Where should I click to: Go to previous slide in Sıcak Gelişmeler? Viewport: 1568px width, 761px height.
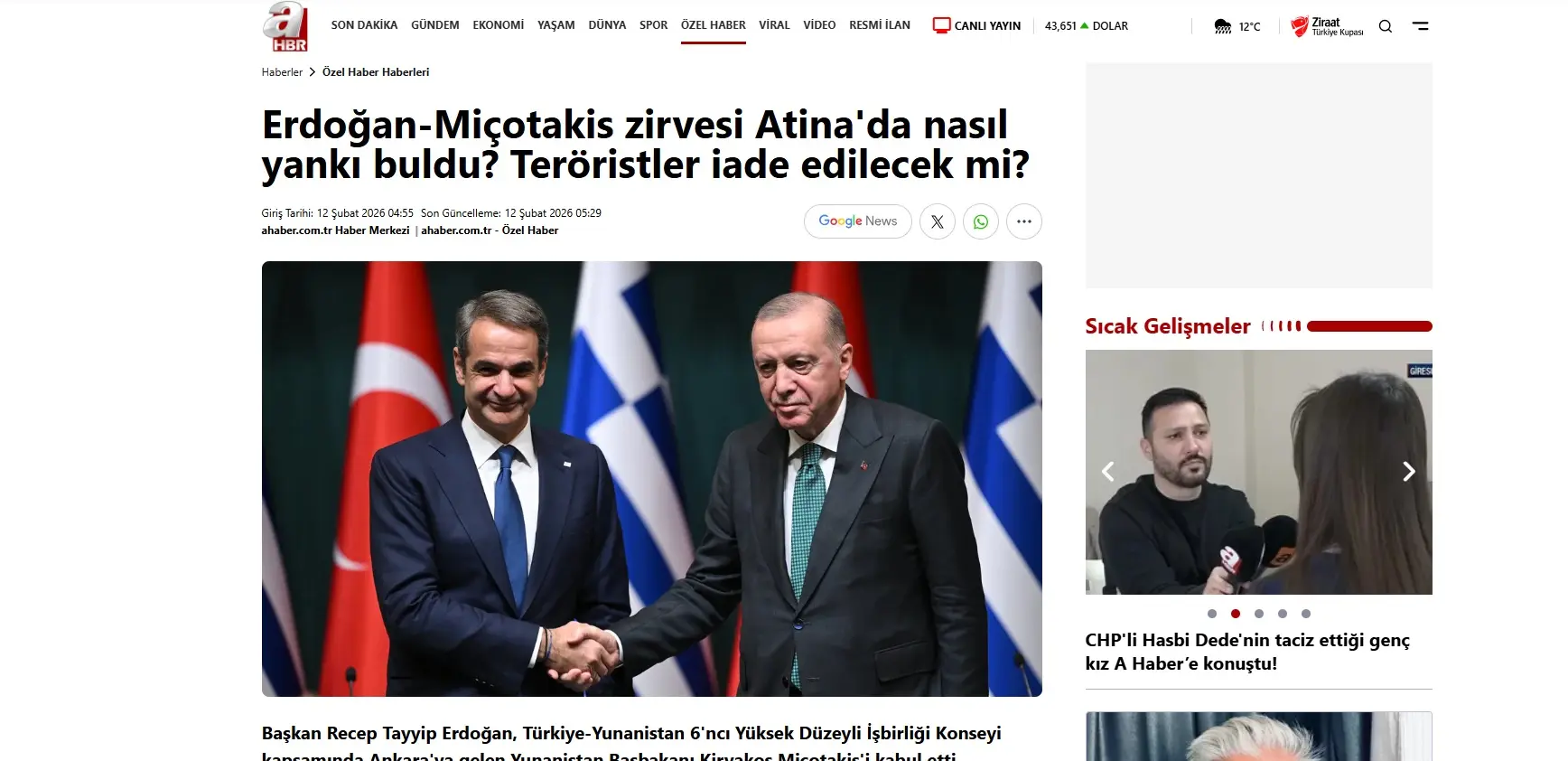[x=1108, y=471]
